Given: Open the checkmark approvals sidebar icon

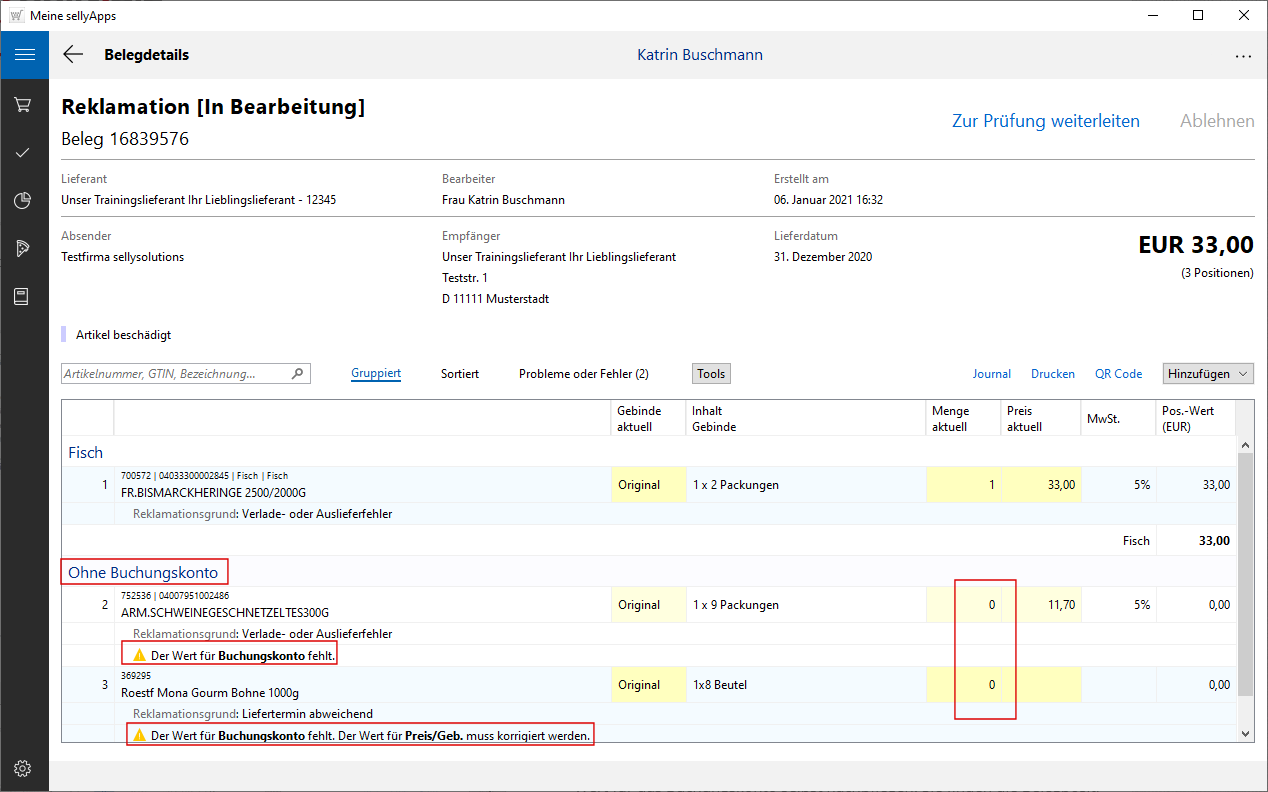Looking at the screenshot, I should 24,152.
